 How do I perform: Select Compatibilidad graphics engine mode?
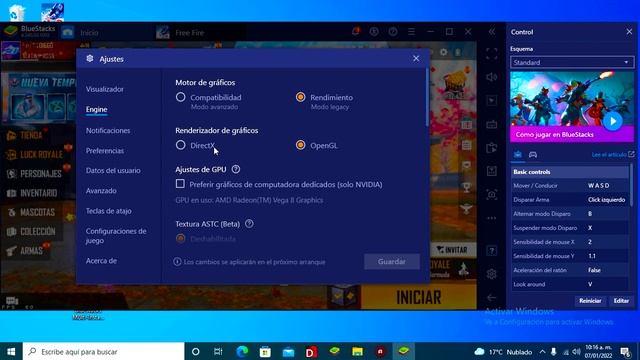(180, 97)
